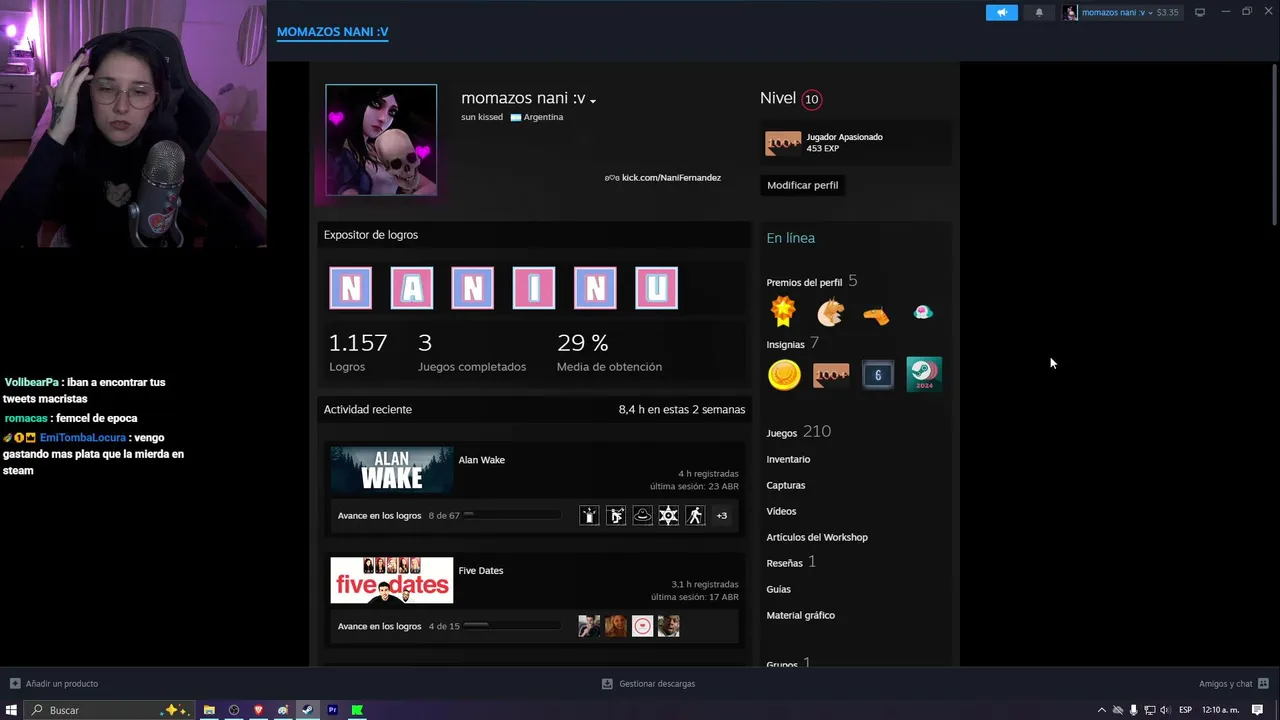Open Guías link

click(x=779, y=589)
